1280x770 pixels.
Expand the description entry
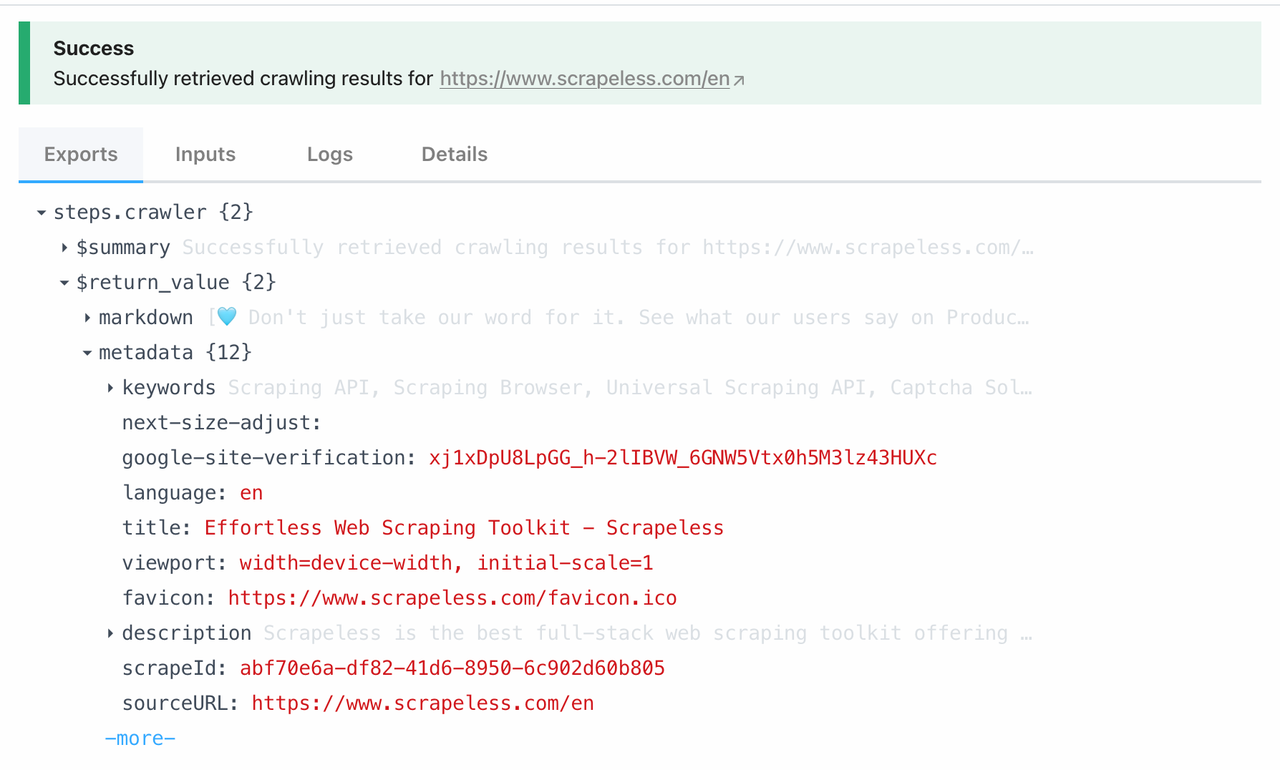(110, 634)
